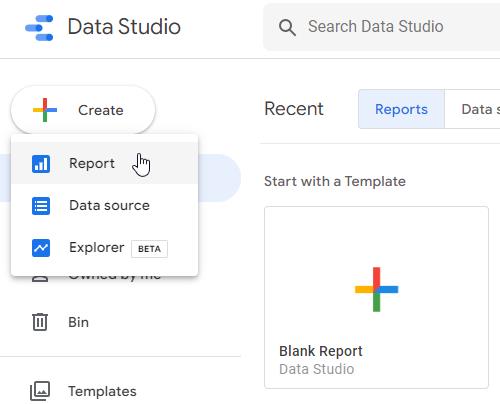The image size is (500, 404).
Task: Click the Data Studio logo icon
Action: 39,28
